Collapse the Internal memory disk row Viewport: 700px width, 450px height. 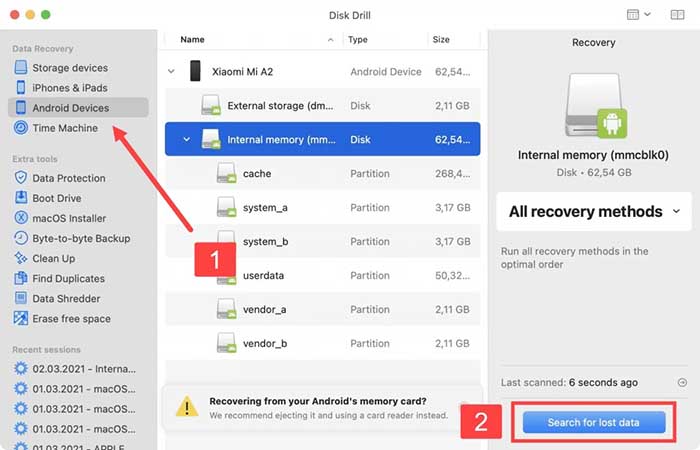pos(187,139)
